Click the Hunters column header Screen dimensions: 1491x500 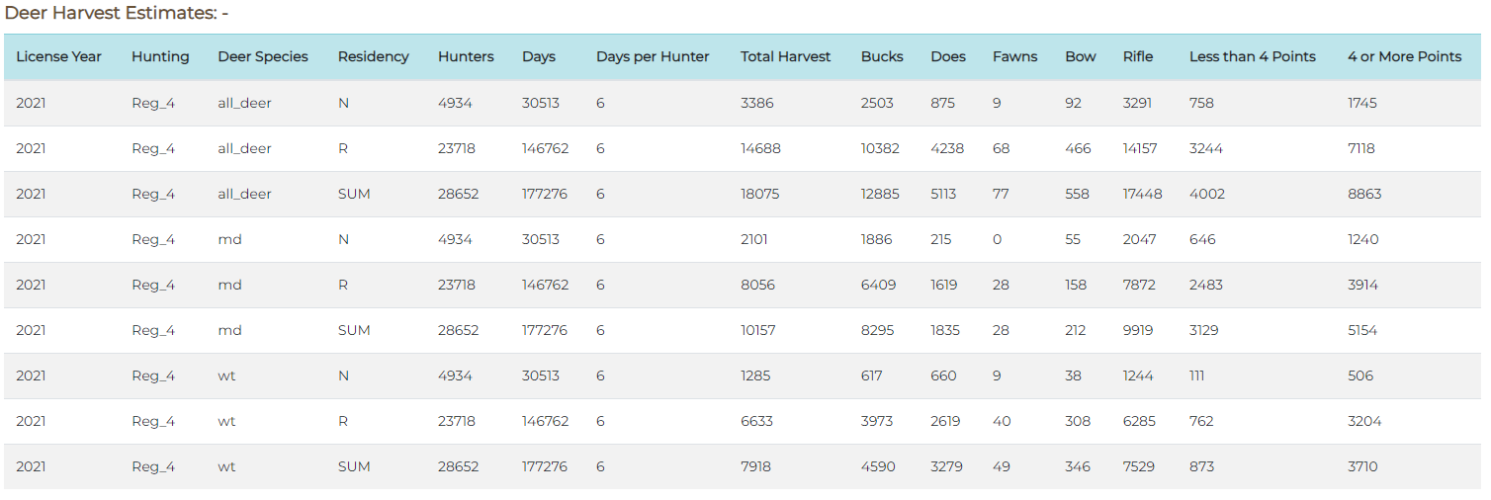(x=466, y=57)
